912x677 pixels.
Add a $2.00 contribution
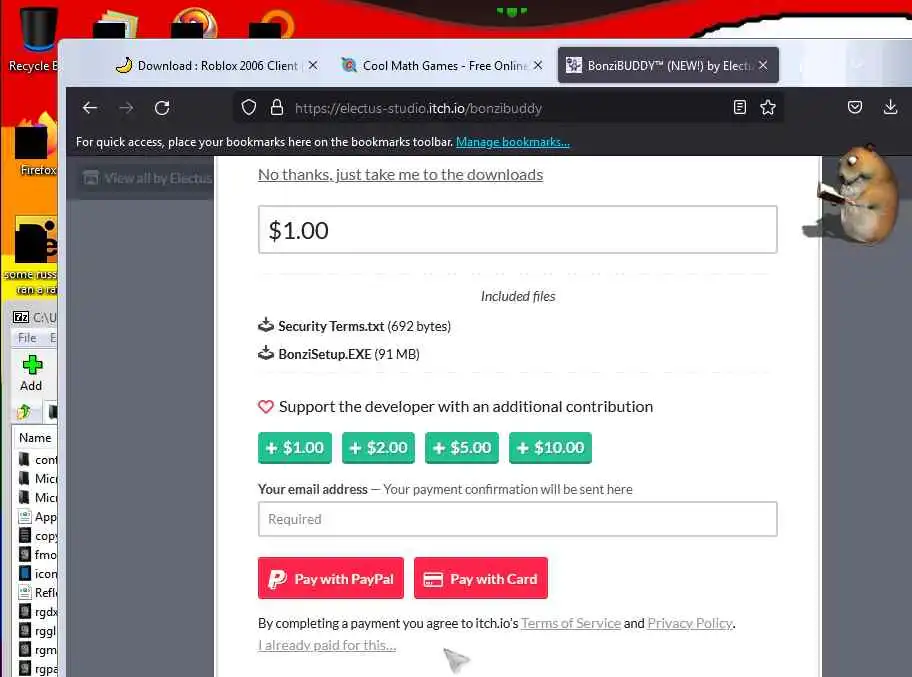coord(379,448)
